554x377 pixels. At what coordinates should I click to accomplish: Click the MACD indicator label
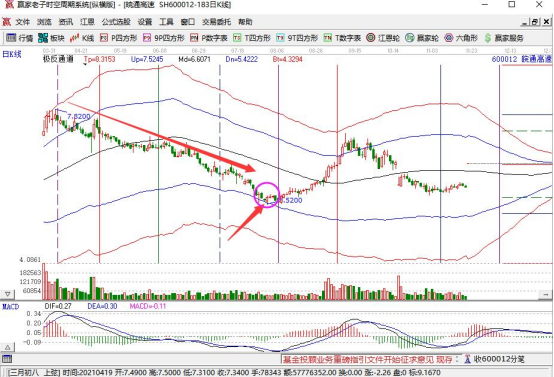(x=11, y=306)
